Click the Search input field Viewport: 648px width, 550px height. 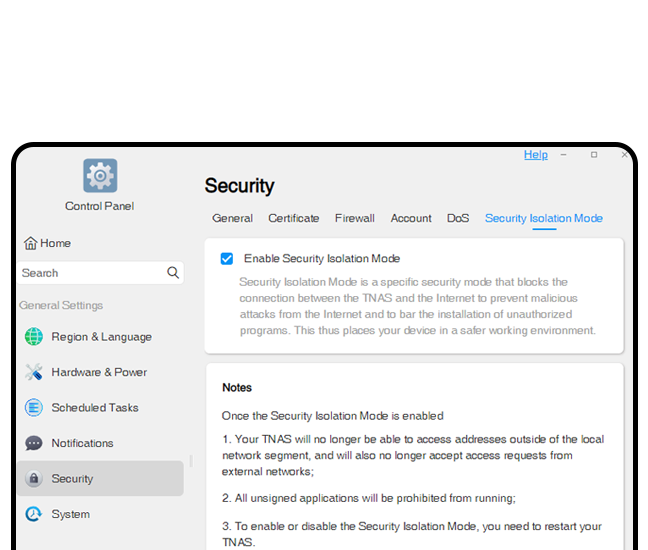90,272
